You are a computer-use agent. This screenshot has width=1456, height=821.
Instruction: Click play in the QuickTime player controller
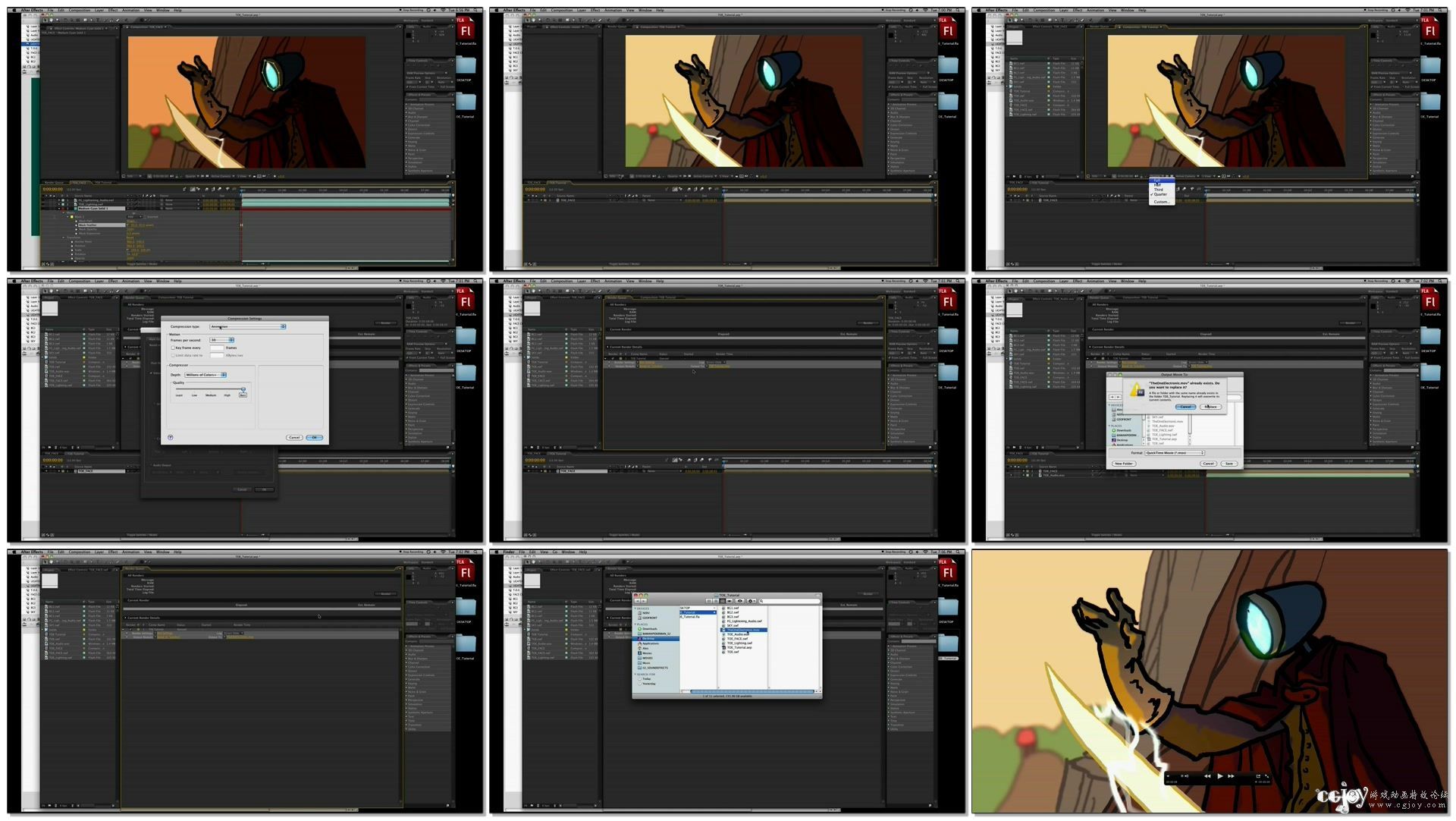coord(1220,776)
